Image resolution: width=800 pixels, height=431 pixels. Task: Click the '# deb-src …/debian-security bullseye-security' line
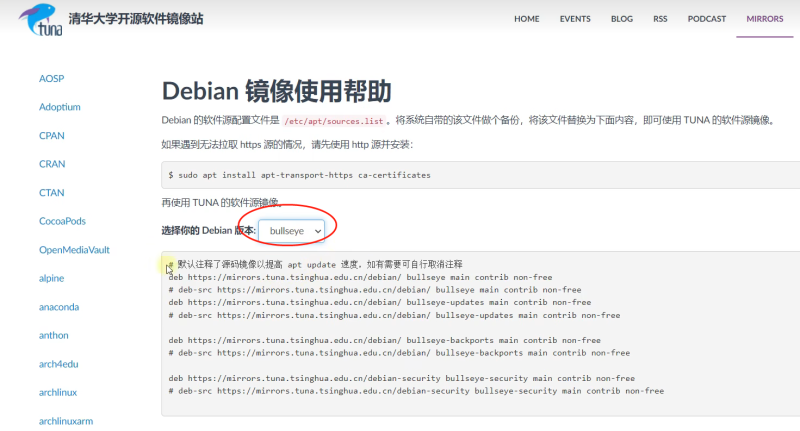[416, 391]
